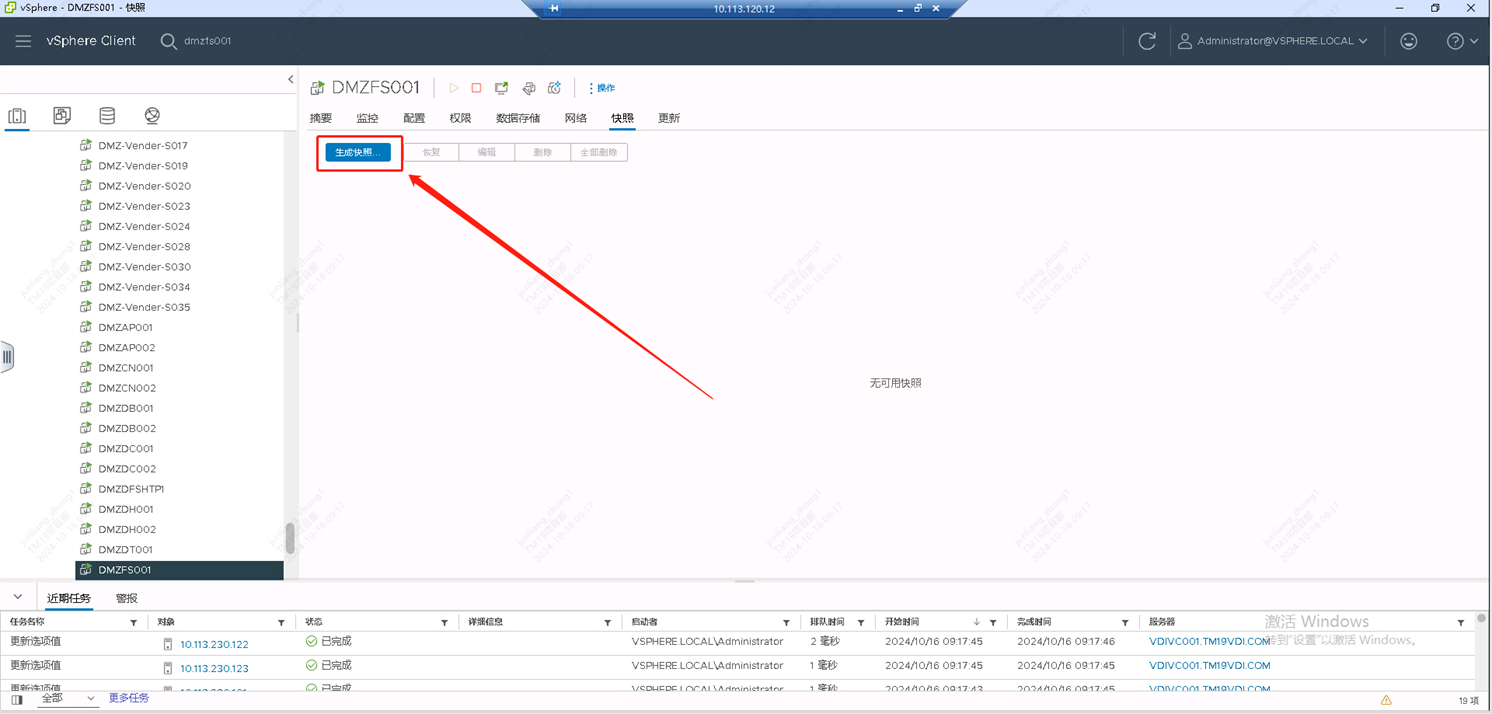Click the 生成快照 button
Viewport: 1492px width, 714px height.
pyautogui.click(x=358, y=152)
